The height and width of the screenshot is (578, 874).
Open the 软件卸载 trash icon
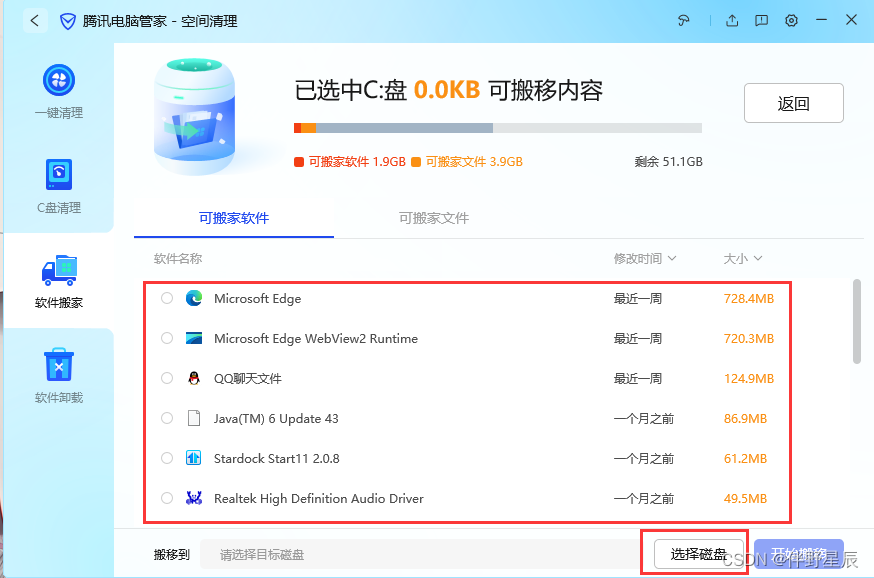[59, 365]
